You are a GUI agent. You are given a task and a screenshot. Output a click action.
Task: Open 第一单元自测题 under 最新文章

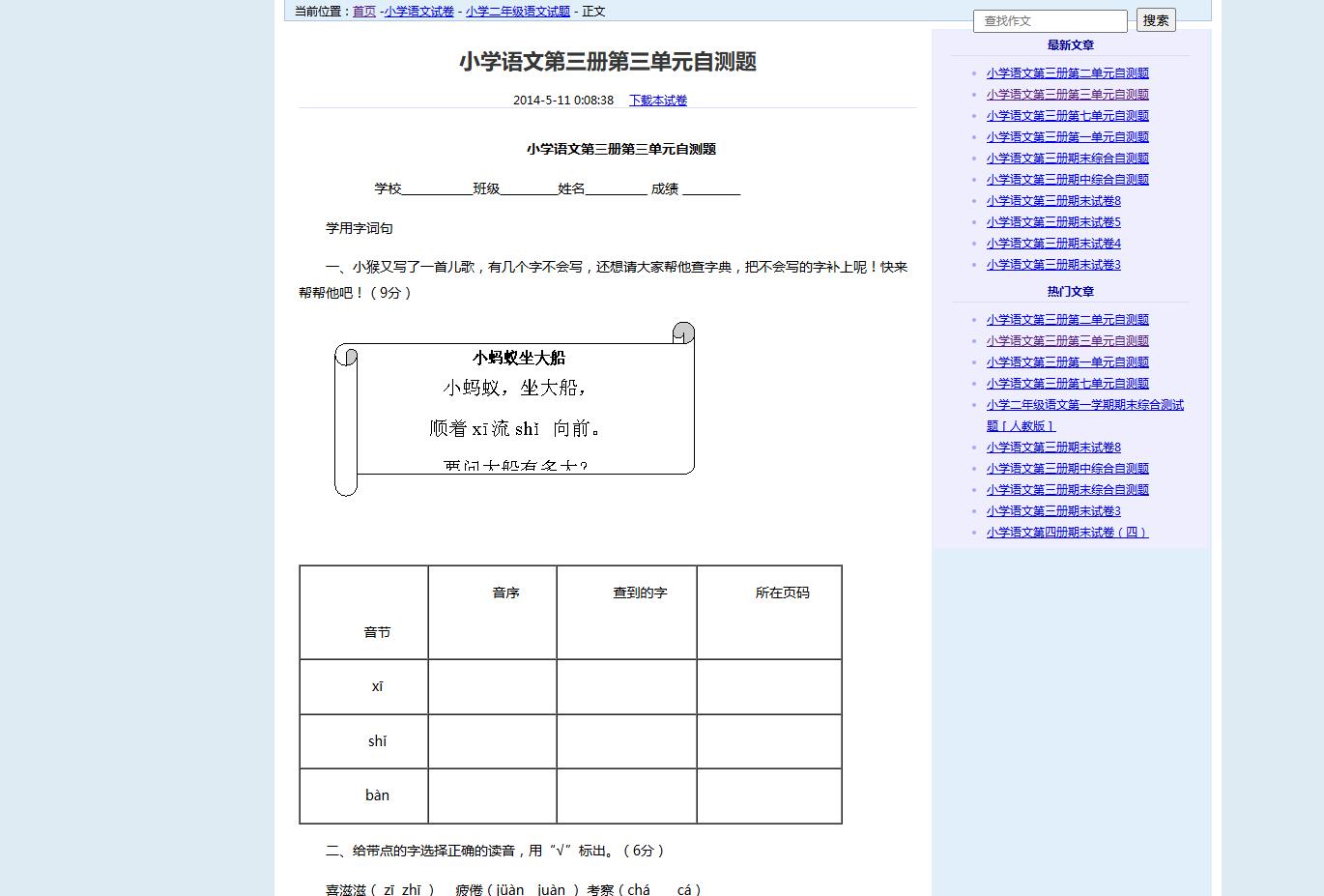pos(1068,137)
